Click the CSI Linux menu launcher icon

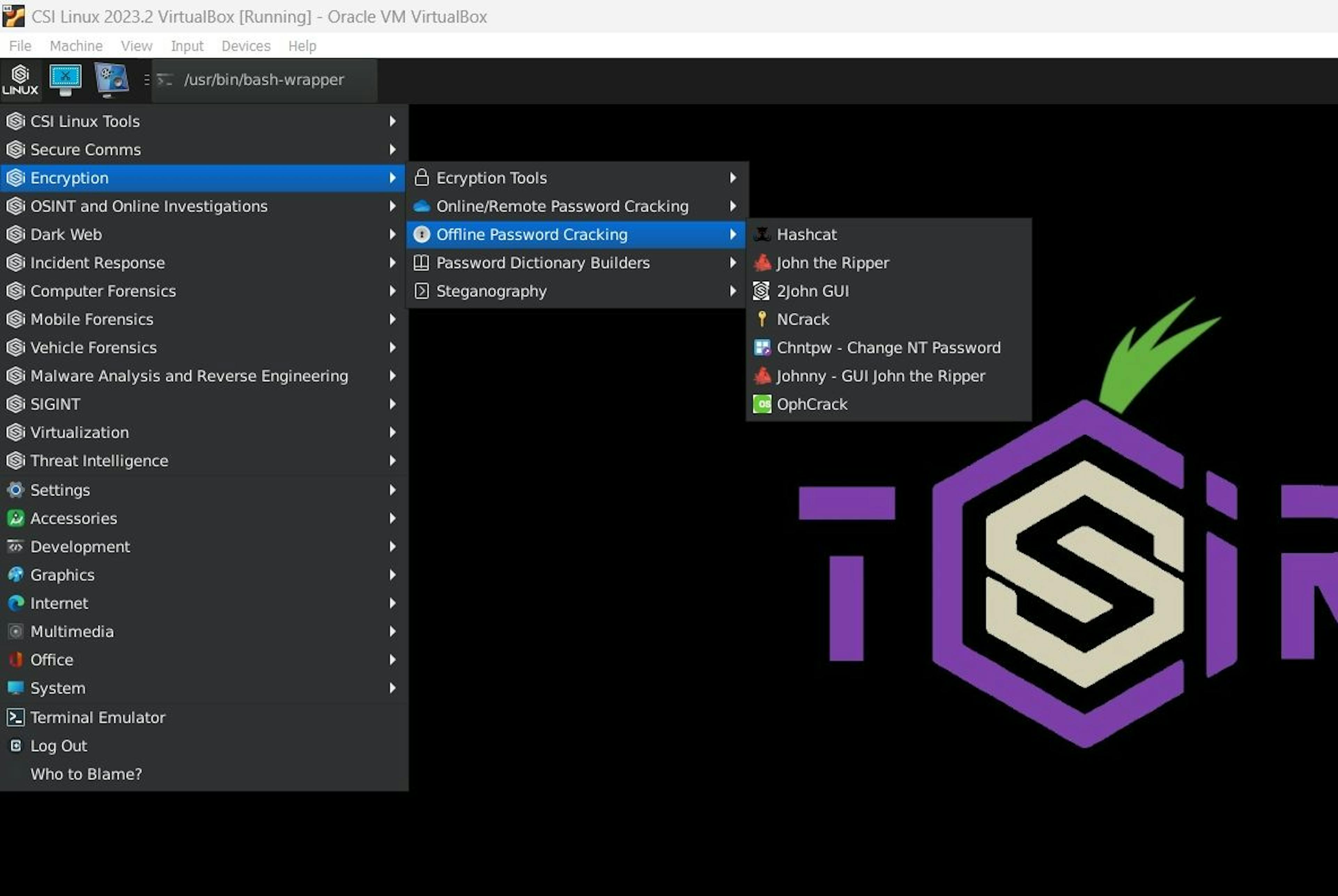pos(20,80)
